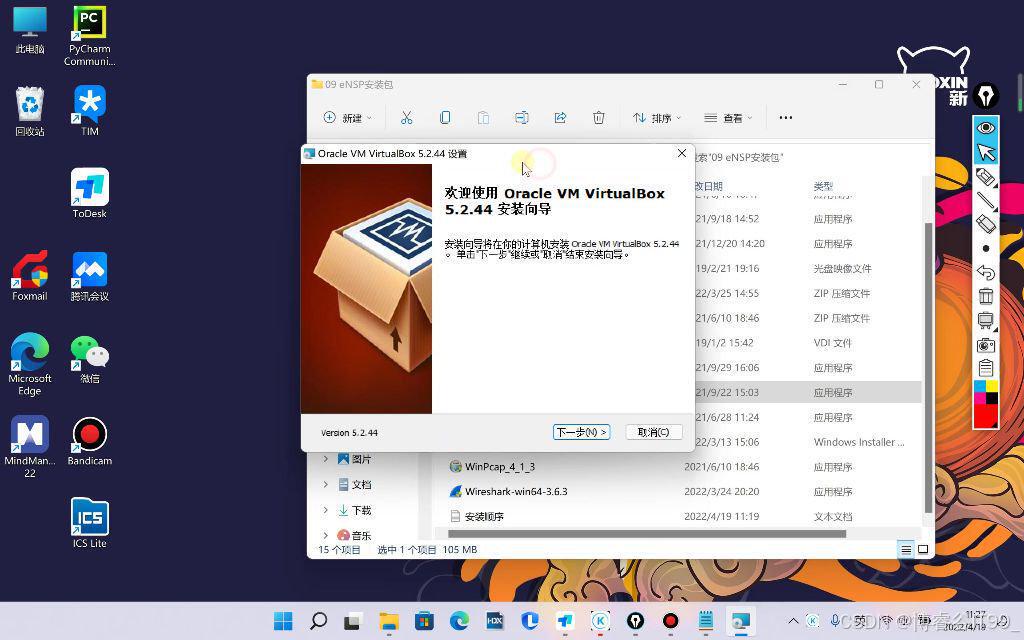
Task: Expand the Downloads (下载) tree node
Action: (325, 510)
